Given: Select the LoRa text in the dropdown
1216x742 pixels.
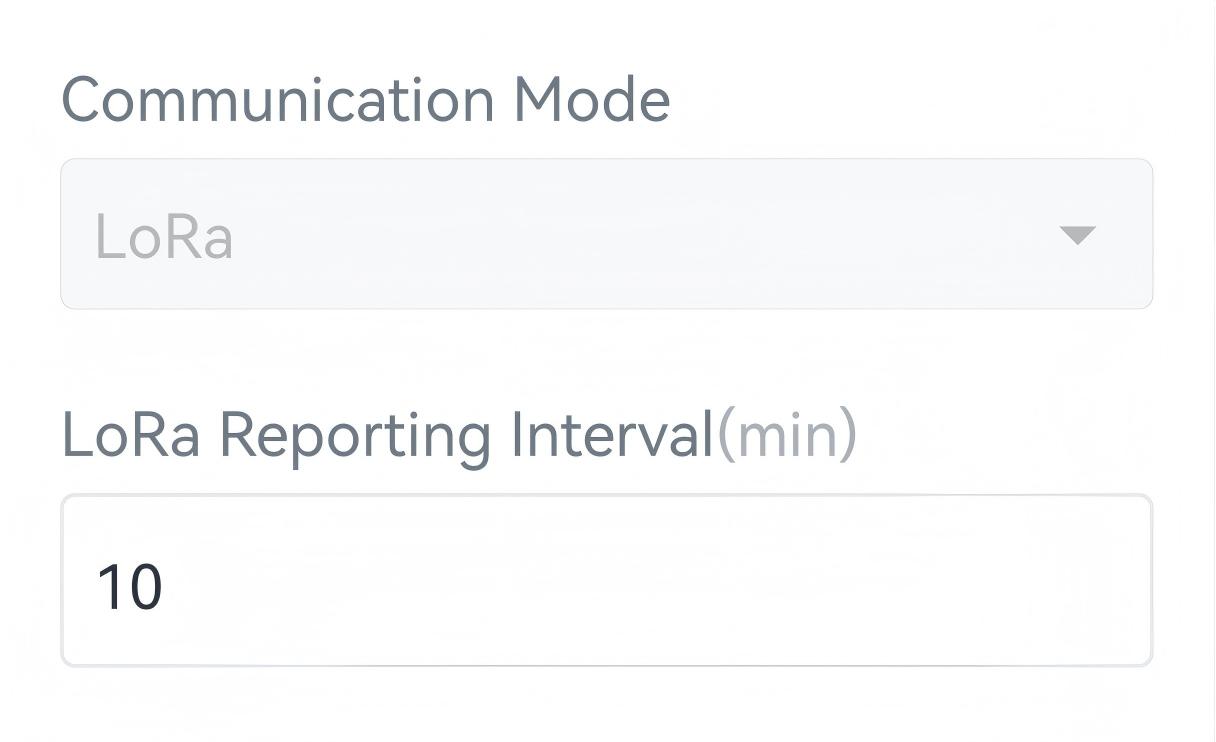Looking at the screenshot, I should 164,238.
